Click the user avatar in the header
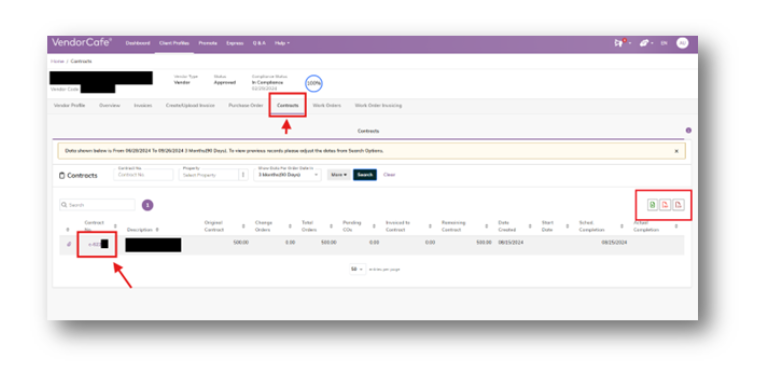The width and height of the screenshot is (775, 391). [x=682, y=43]
